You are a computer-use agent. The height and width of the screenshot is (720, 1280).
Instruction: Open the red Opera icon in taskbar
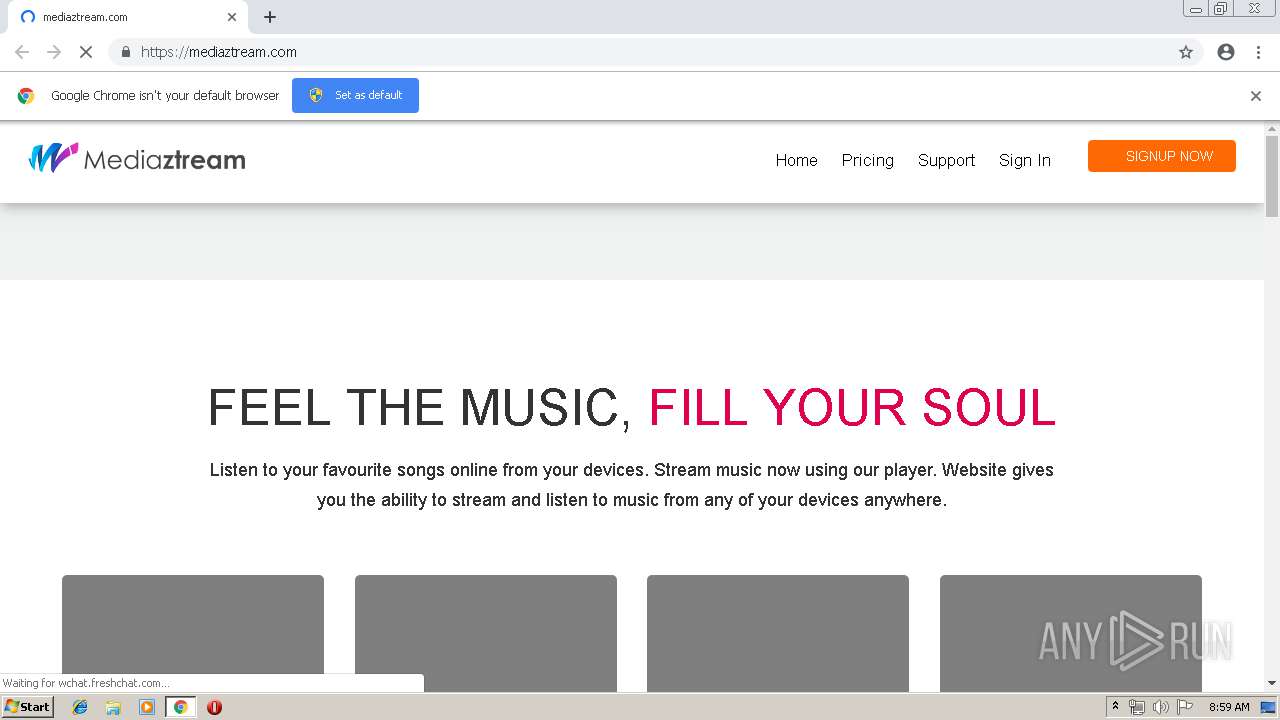click(x=214, y=707)
